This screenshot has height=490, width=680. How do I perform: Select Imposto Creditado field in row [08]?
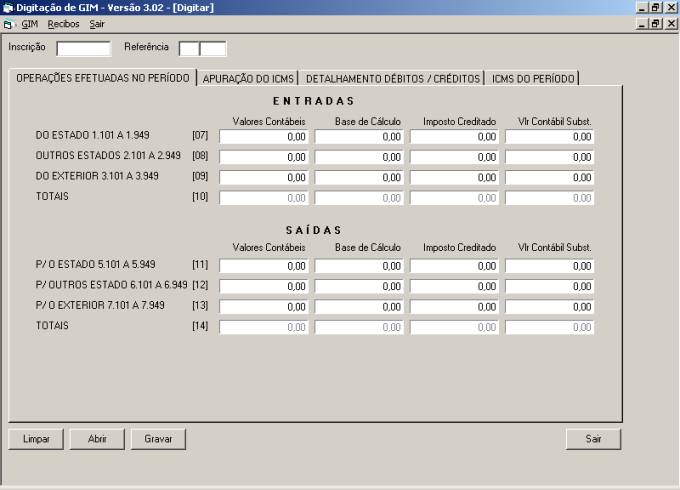[454, 157]
